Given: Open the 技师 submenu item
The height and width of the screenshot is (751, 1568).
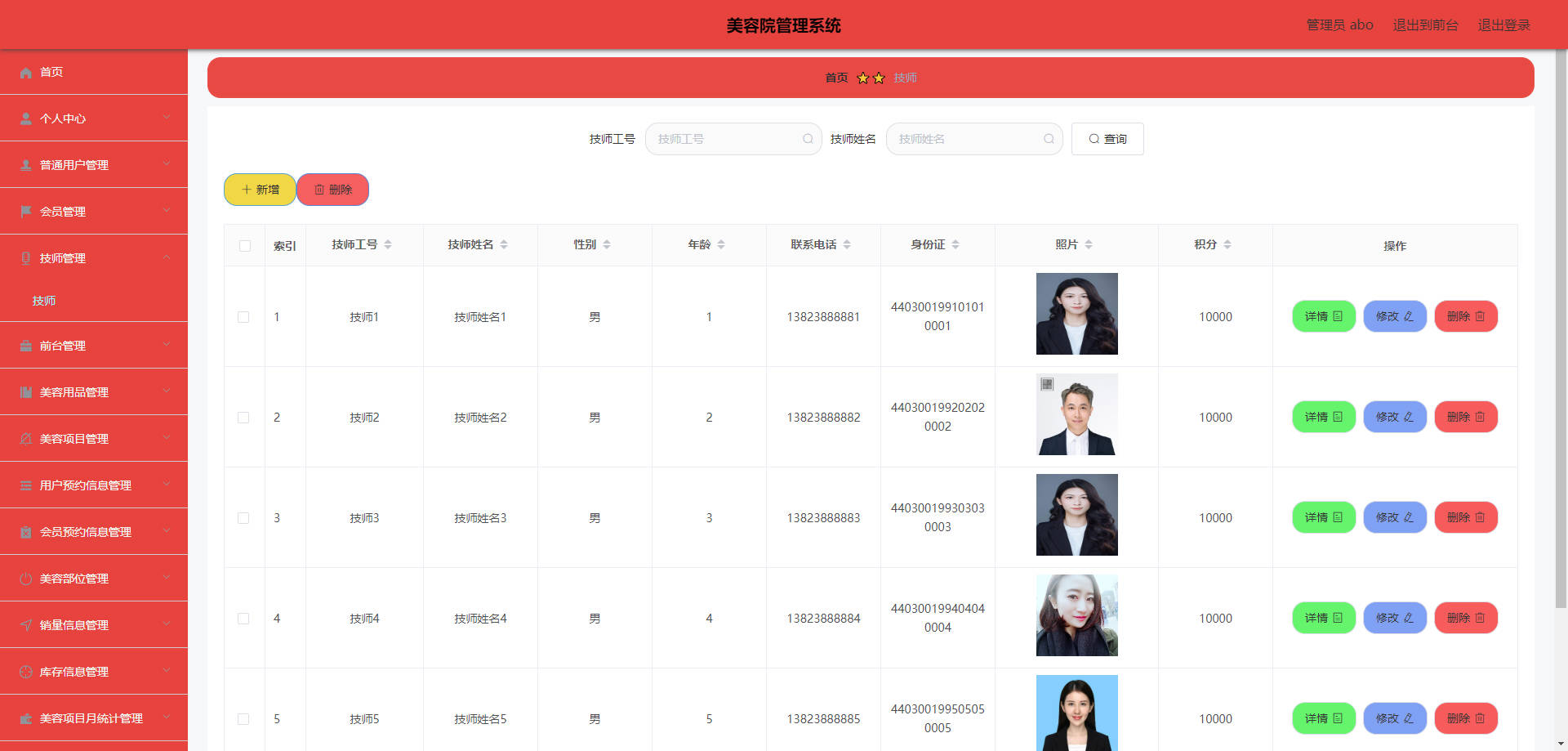Looking at the screenshot, I should (x=94, y=301).
